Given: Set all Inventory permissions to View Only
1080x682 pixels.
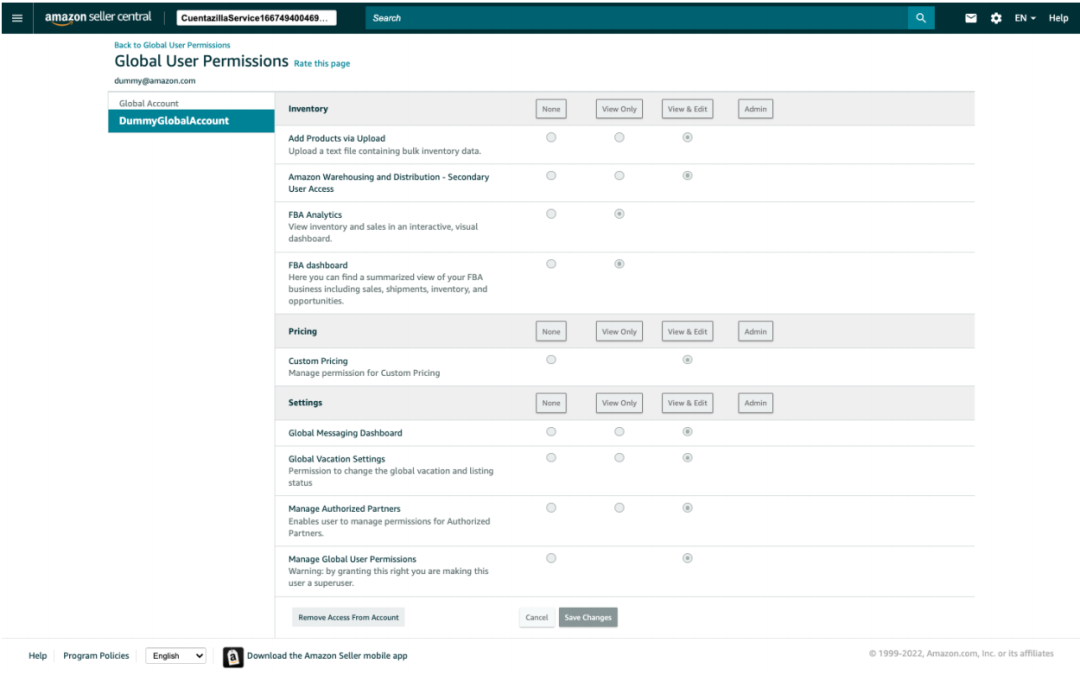Looking at the screenshot, I should point(619,109).
